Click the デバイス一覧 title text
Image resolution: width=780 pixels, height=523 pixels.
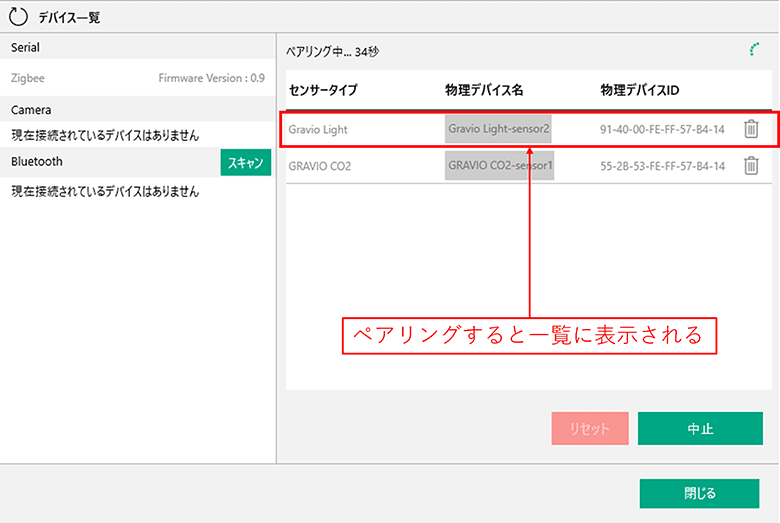click(x=69, y=18)
